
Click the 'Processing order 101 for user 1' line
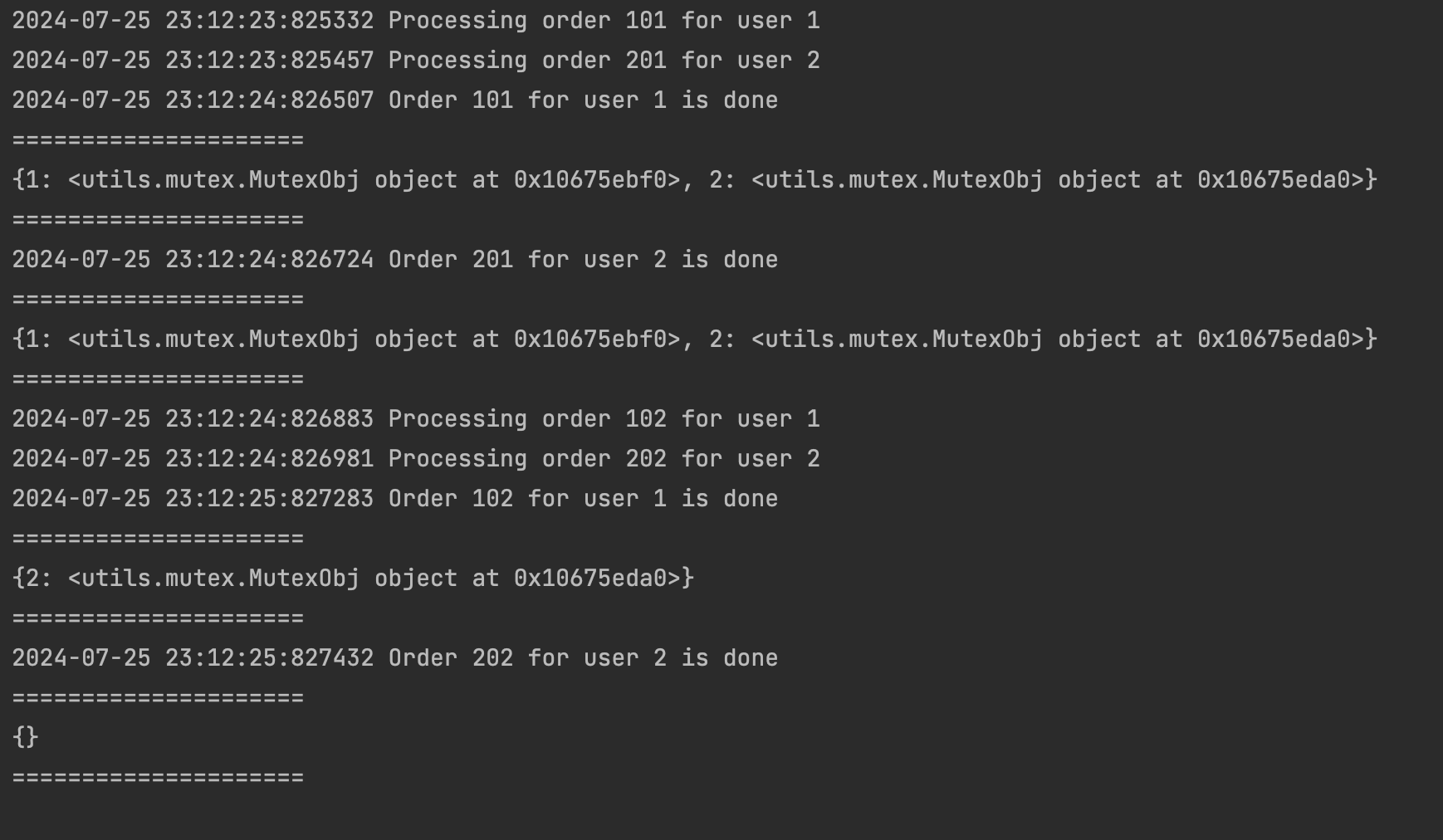pyautogui.click(x=416, y=21)
